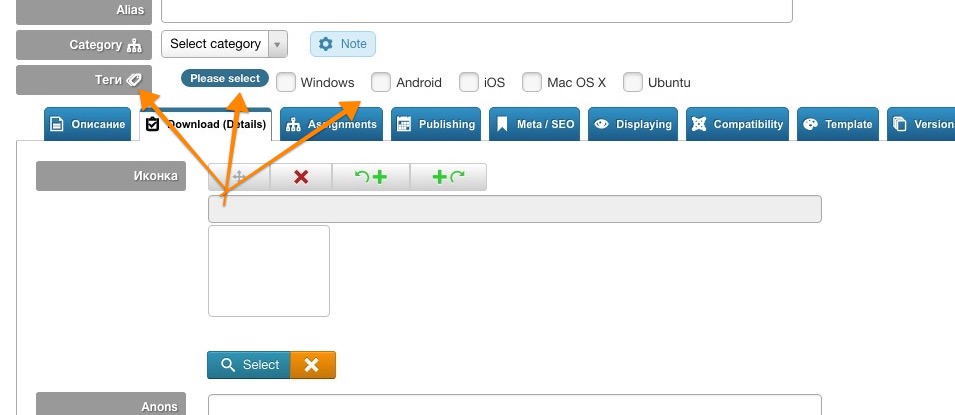The image size is (955, 415).
Task: Open the Select category dropdown
Action: point(224,44)
